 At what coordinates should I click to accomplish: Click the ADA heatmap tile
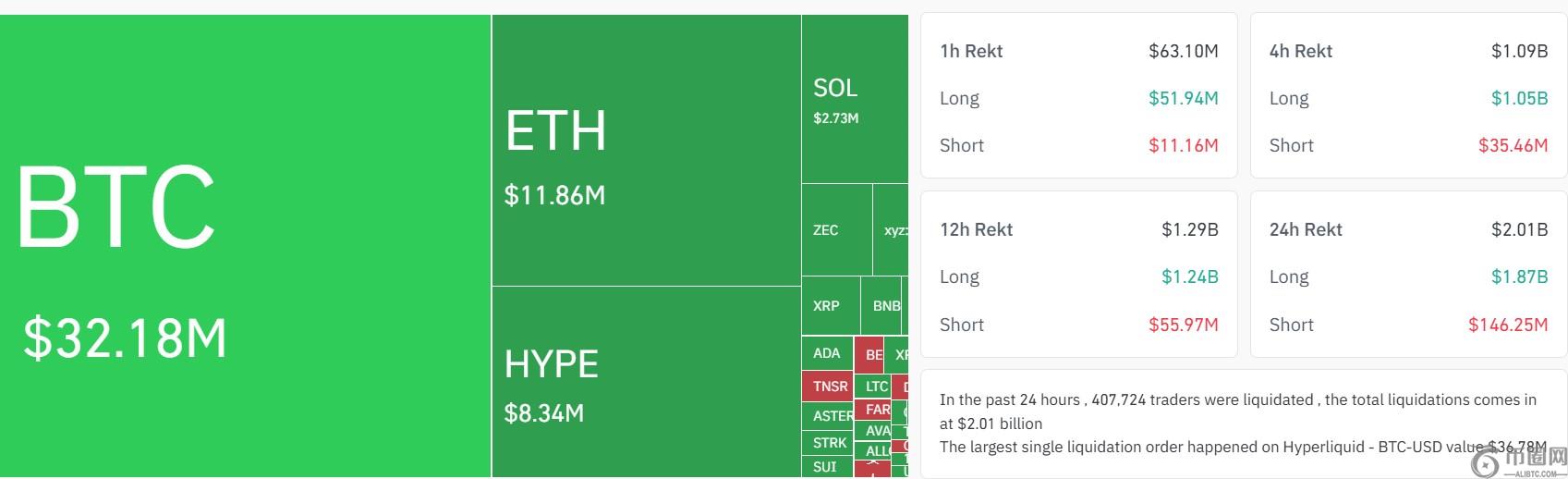[x=827, y=353]
